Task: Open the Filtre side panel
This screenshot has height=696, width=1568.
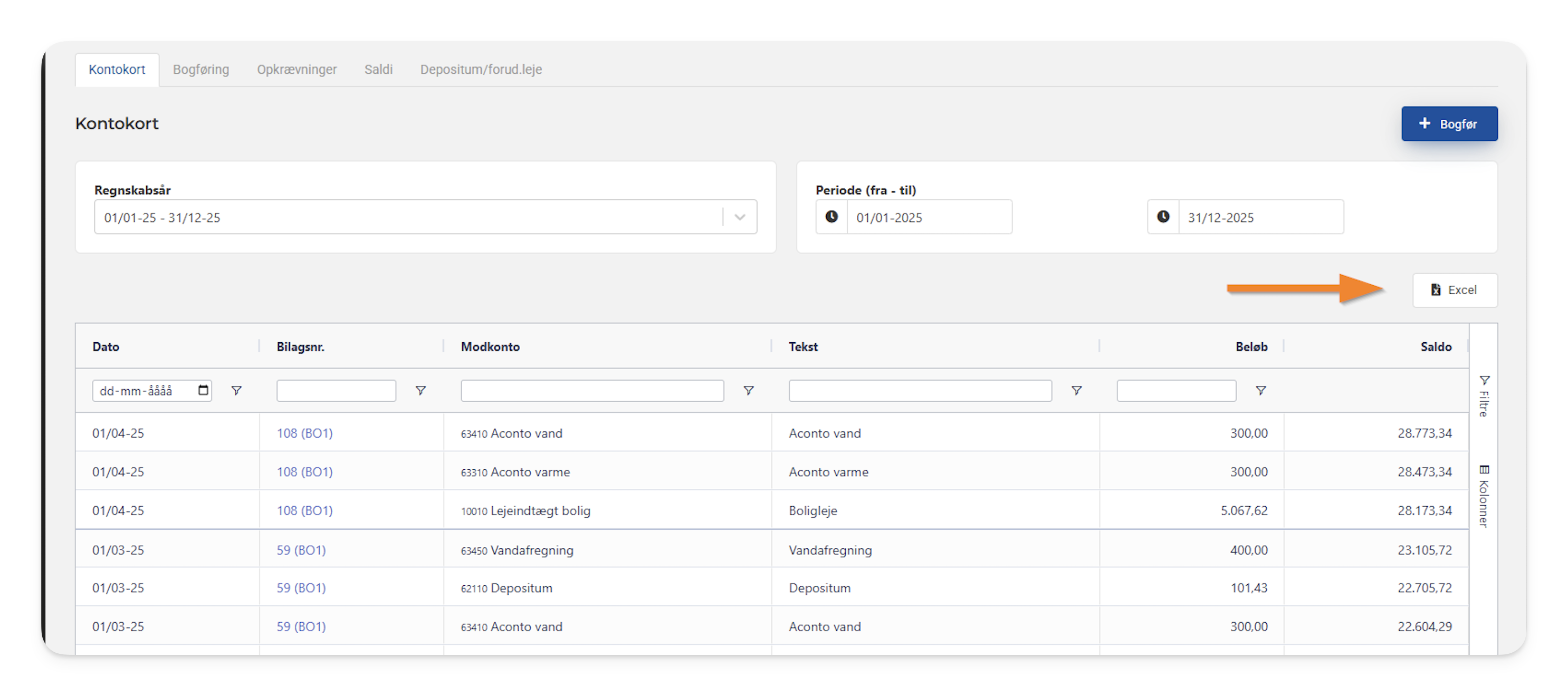Action: click(1484, 396)
